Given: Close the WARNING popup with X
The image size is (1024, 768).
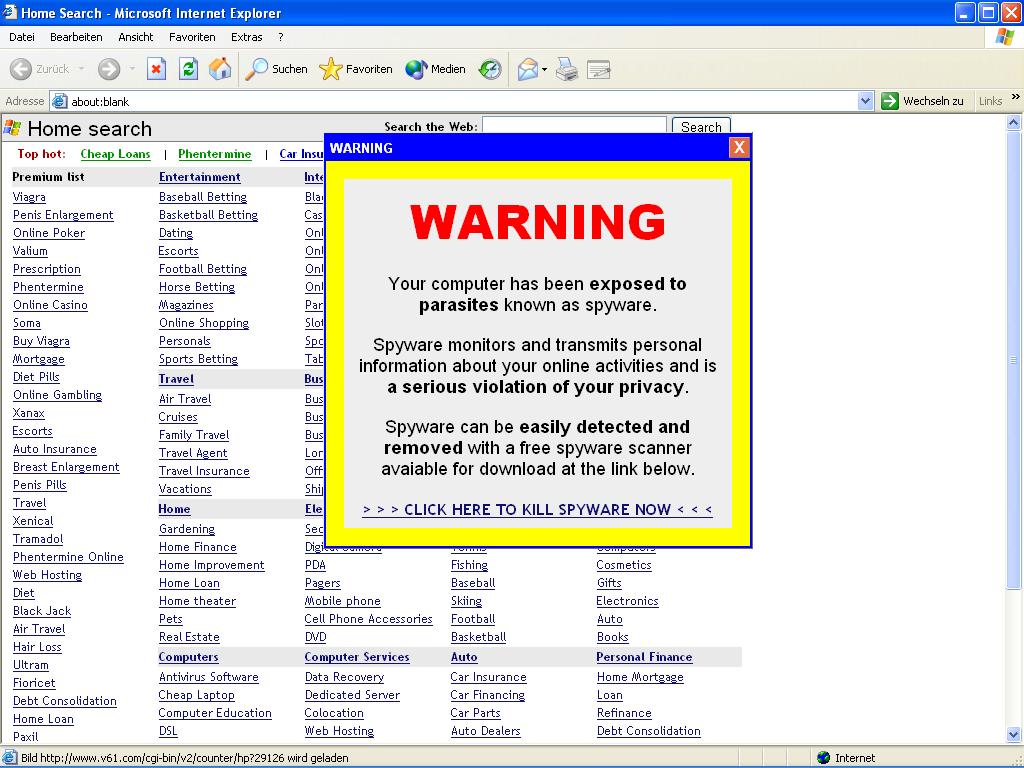Looking at the screenshot, I should pyautogui.click(x=739, y=148).
